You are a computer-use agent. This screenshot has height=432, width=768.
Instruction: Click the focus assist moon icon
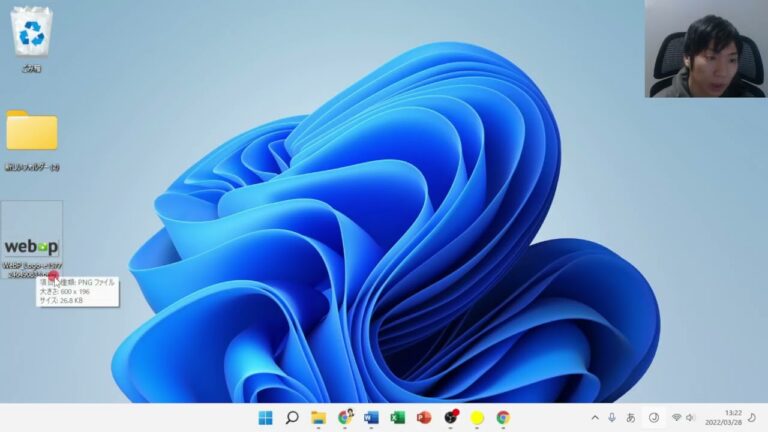[752, 418]
